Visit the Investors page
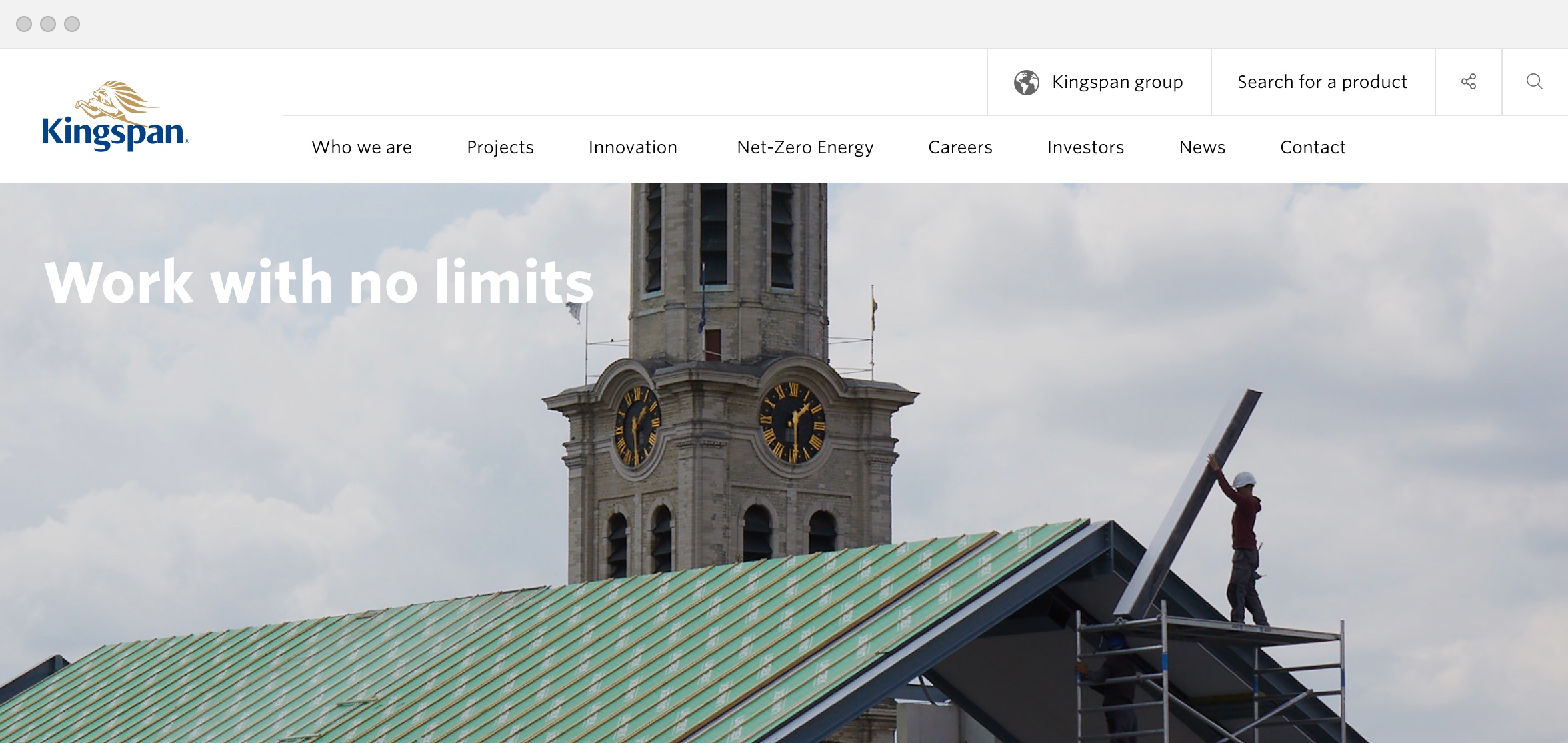Viewport: 1568px width, 743px height. click(x=1085, y=147)
